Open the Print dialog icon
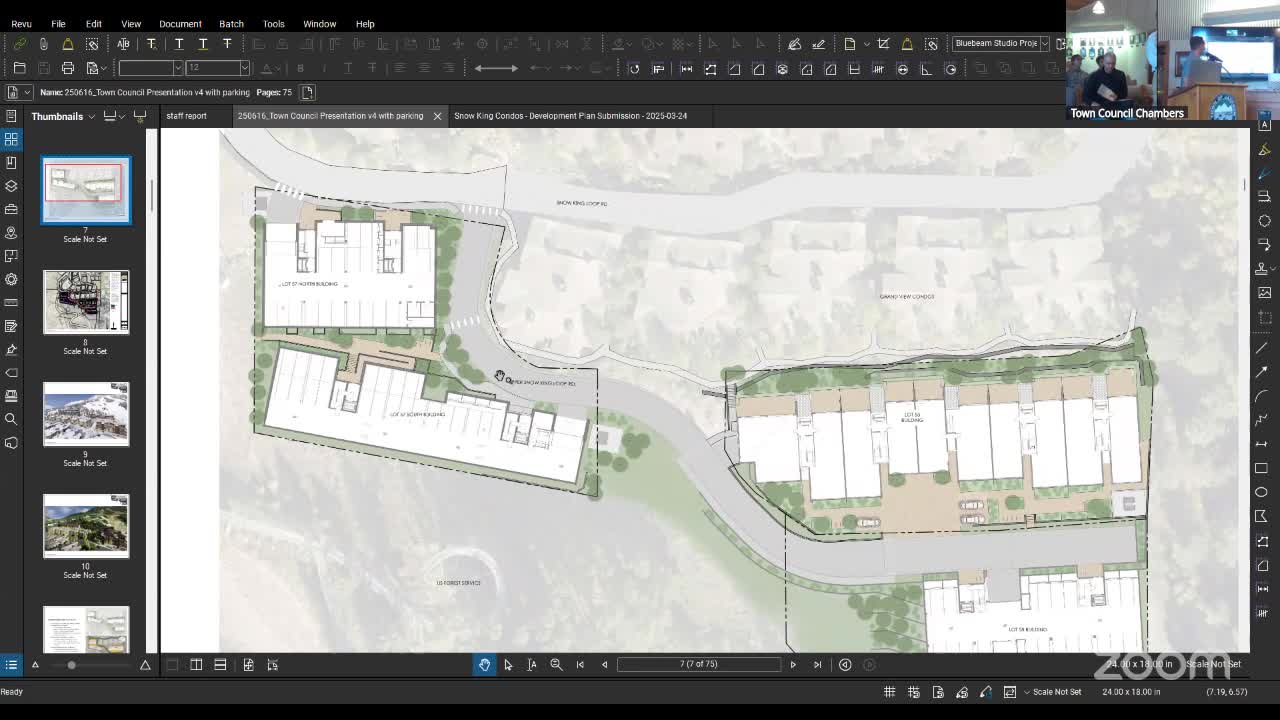This screenshot has width=1280, height=720. pyautogui.click(x=68, y=67)
